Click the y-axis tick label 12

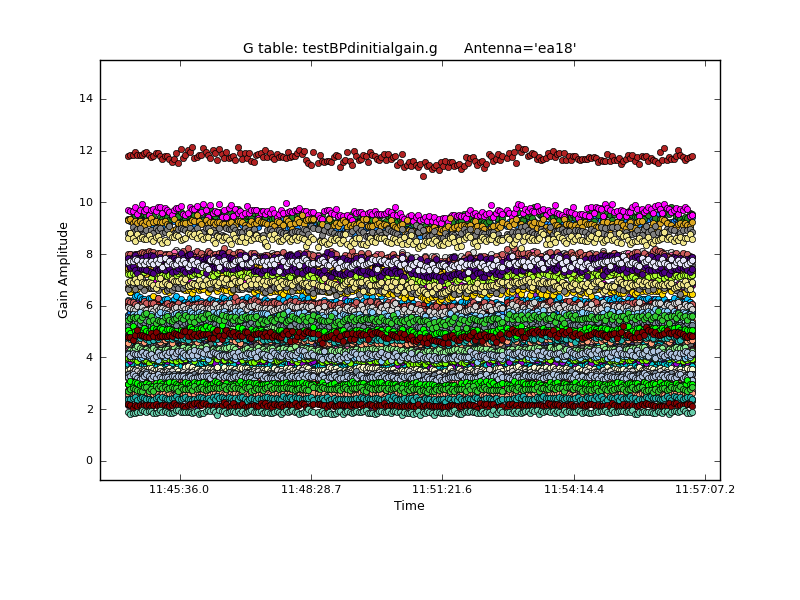86,151
